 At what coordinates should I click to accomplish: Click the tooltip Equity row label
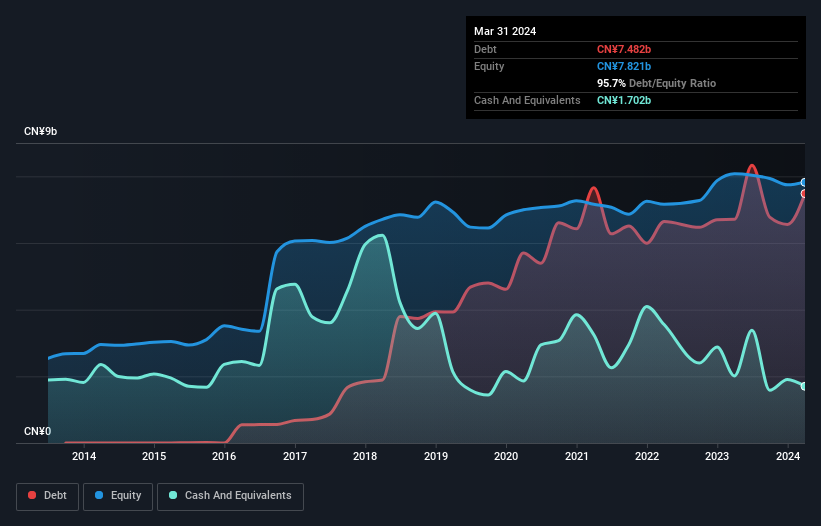click(x=489, y=66)
